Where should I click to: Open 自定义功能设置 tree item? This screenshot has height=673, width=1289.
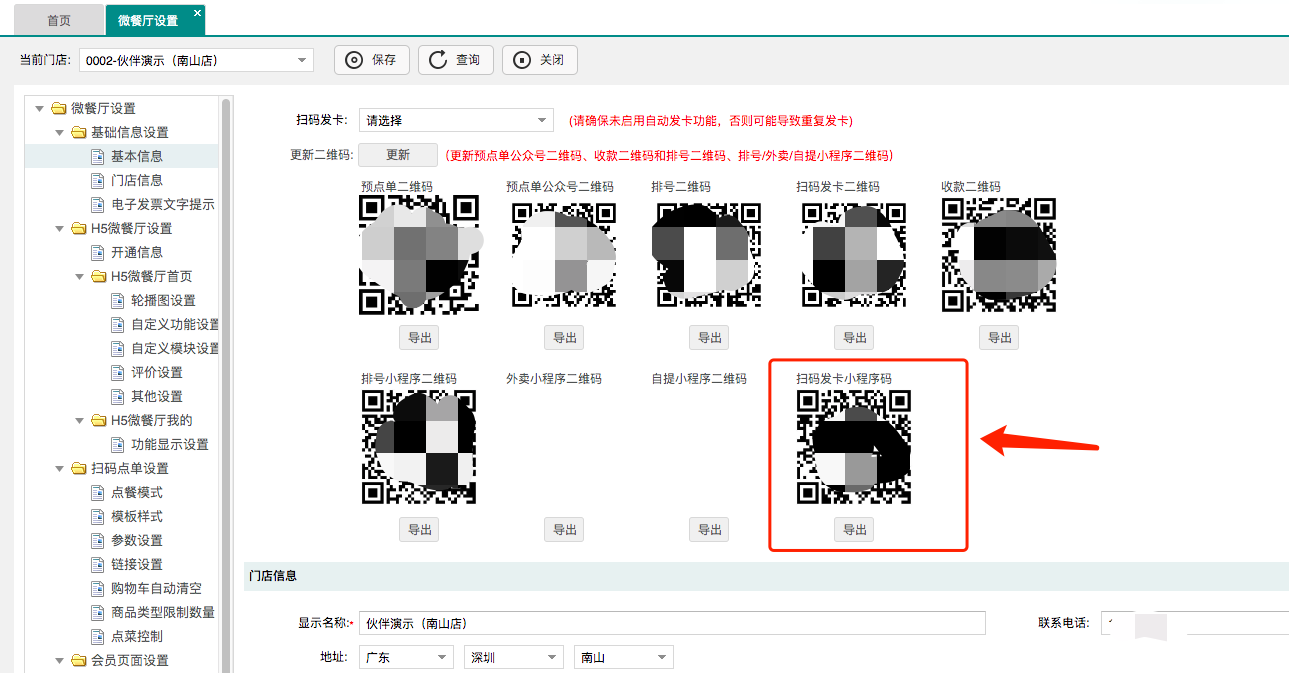pyautogui.click(x=175, y=324)
